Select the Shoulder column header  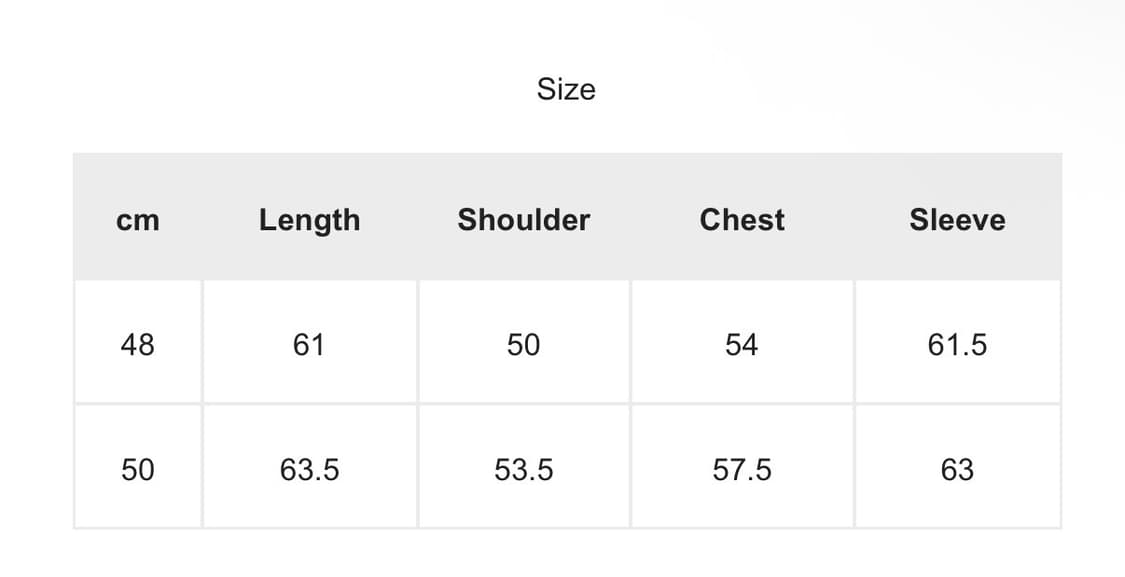[x=523, y=220]
